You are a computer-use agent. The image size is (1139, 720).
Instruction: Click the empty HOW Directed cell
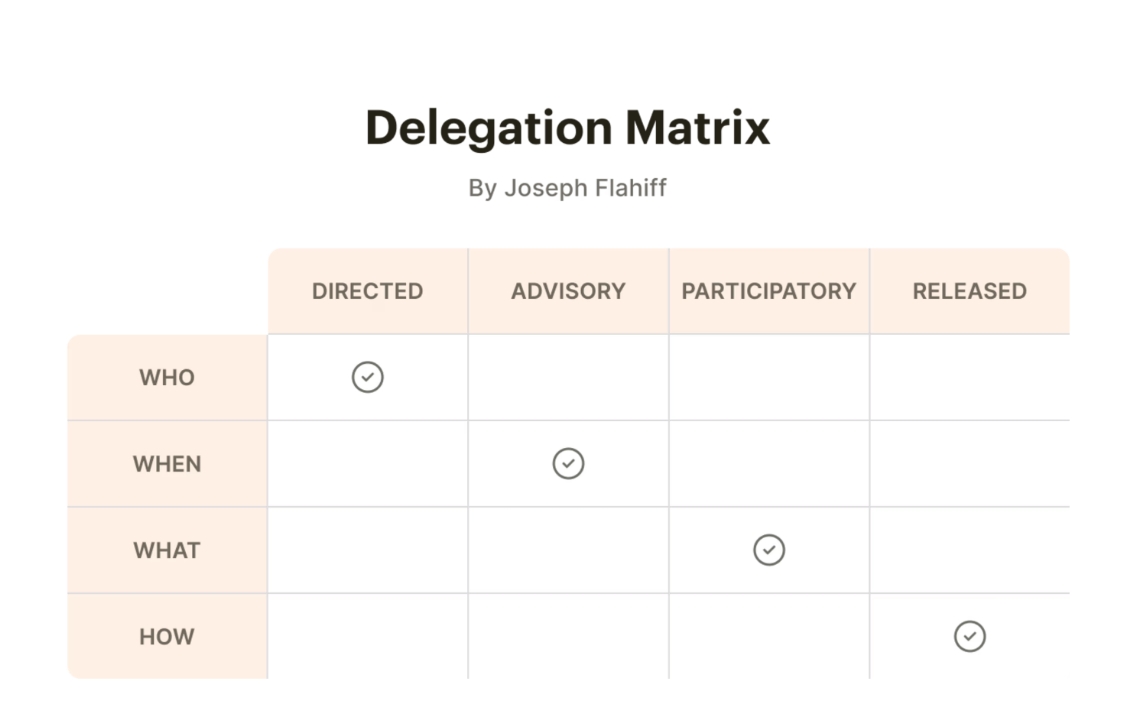click(367, 636)
